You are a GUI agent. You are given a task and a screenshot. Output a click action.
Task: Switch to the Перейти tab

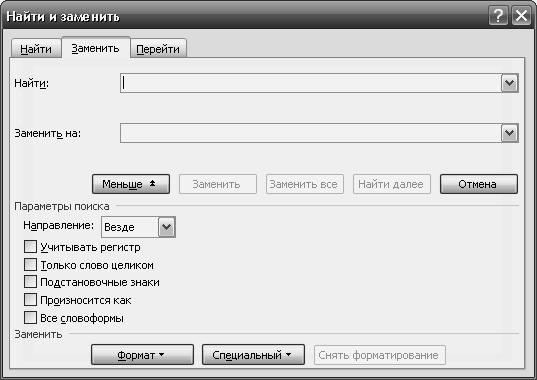point(158,49)
